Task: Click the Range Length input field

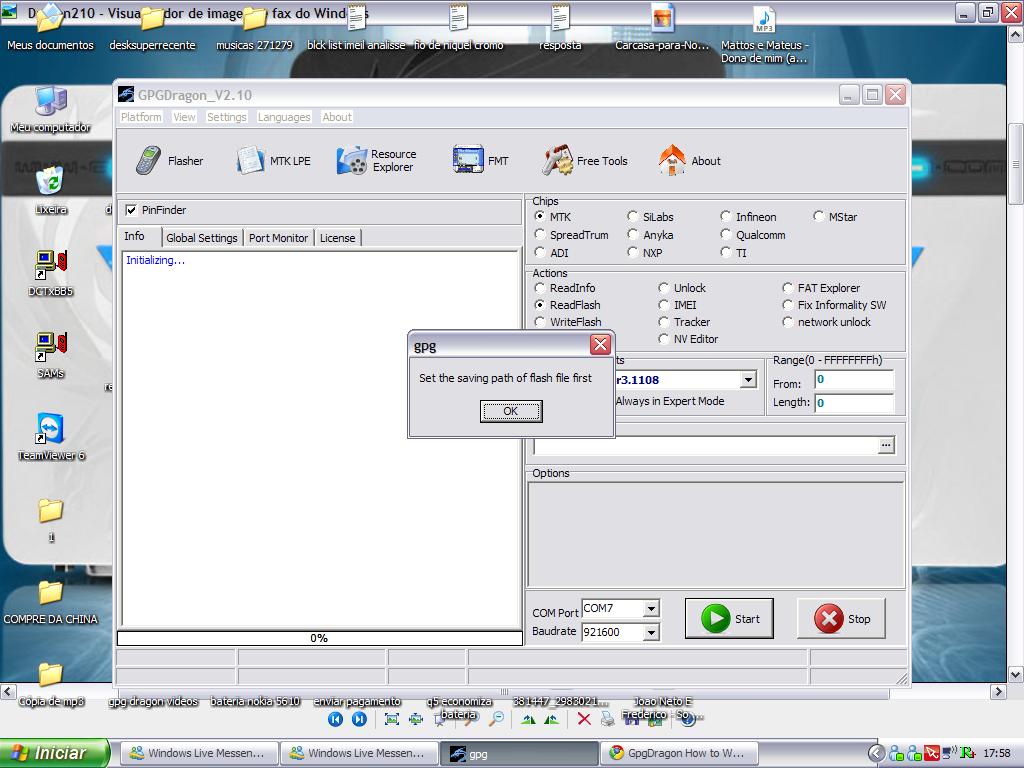Action: (854, 402)
